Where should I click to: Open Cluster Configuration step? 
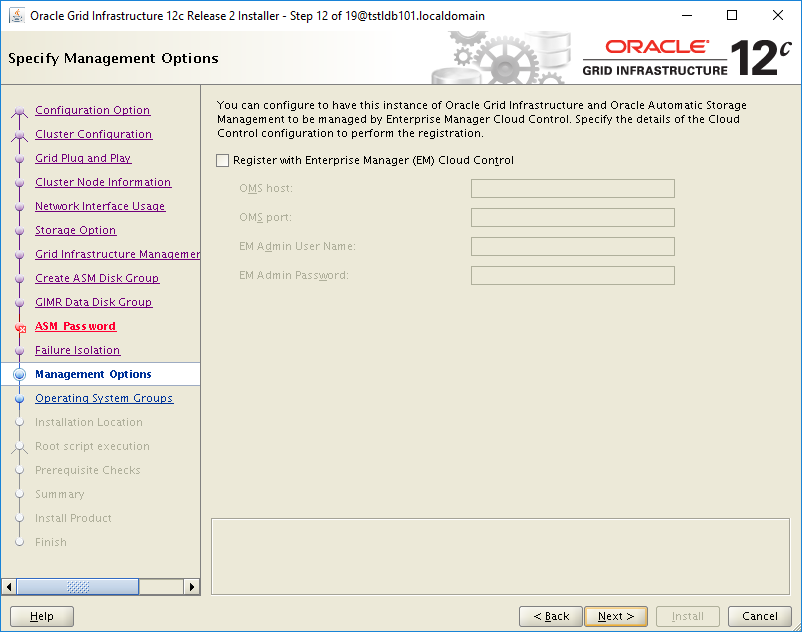pos(94,134)
